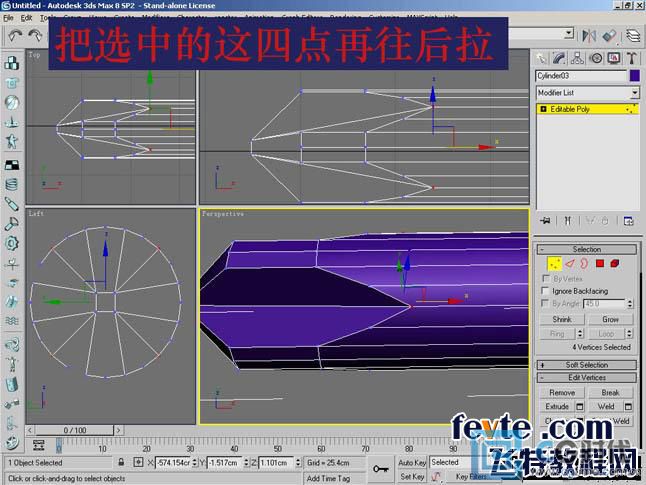646x485 pixels.
Task: Toggle the Auto Key button
Action: click(412, 463)
